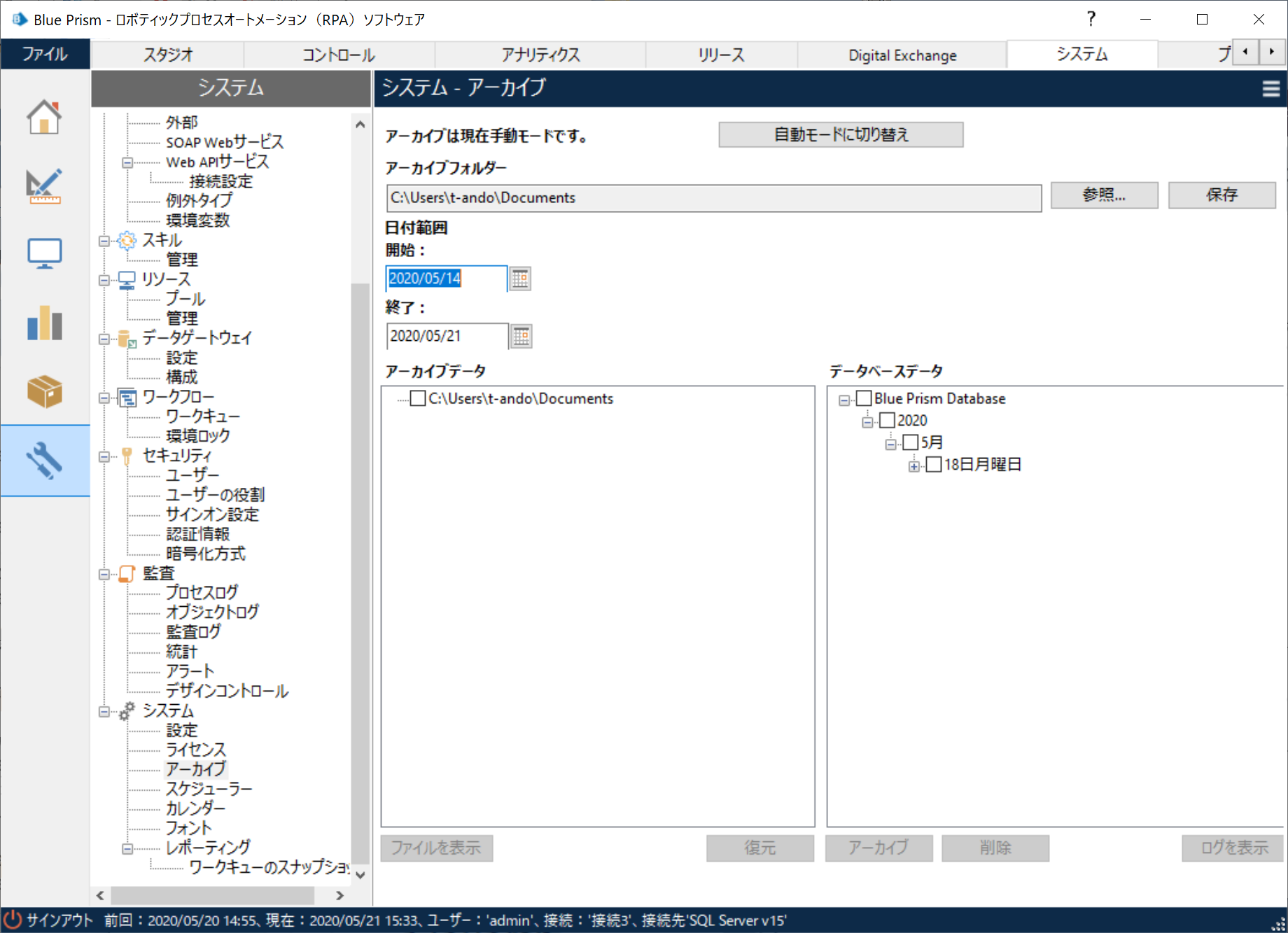1288x933 pixels.
Task: Select 認証情報 under セキュリティ
Action: (197, 534)
